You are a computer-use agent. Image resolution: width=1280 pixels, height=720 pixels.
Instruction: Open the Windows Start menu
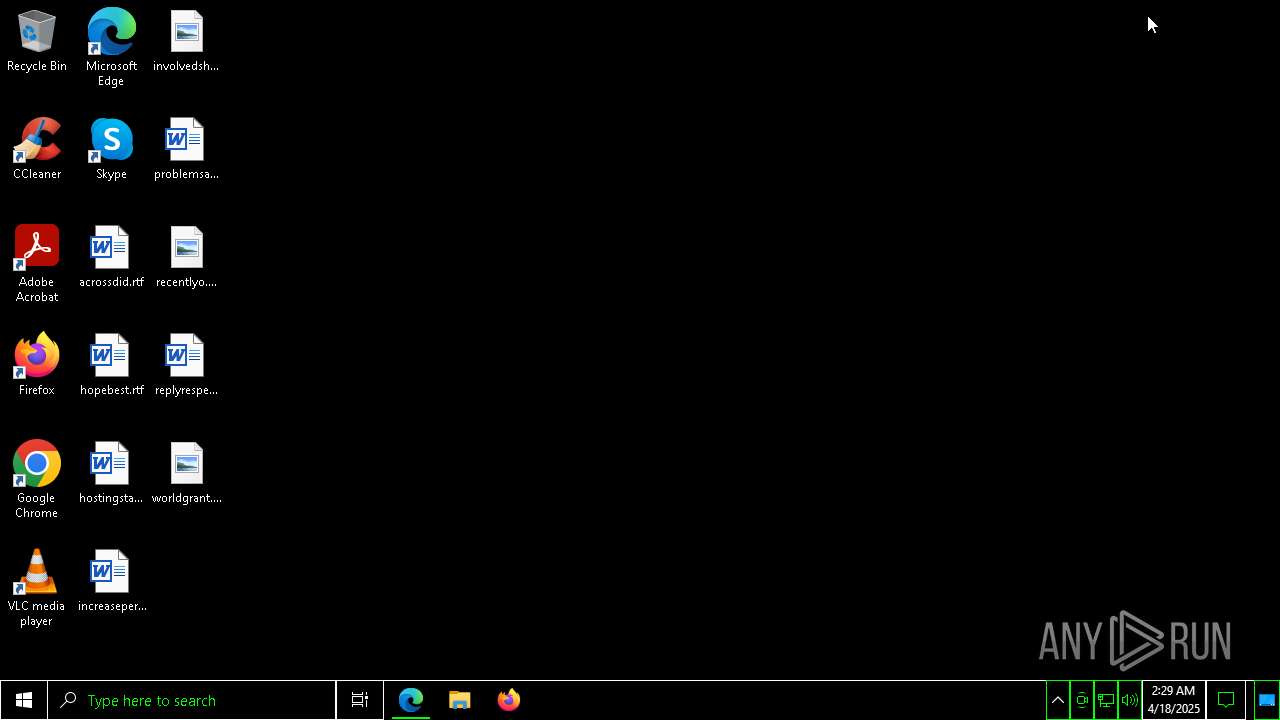coord(24,700)
